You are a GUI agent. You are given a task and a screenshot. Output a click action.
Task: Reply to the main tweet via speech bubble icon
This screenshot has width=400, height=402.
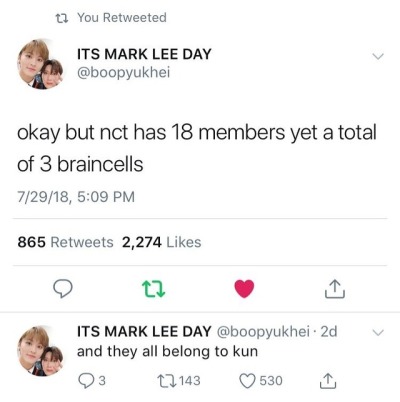click(x=63, y=289)
